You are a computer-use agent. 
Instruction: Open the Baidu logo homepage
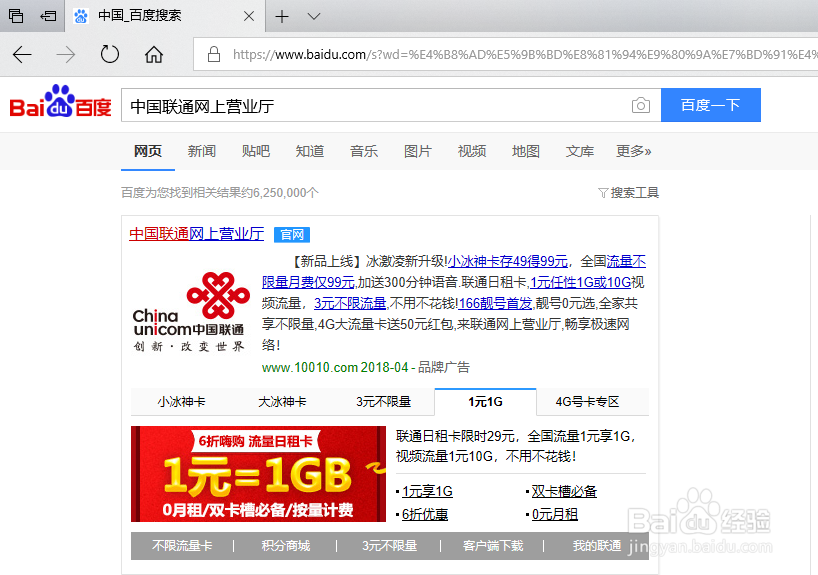(61, 101)
